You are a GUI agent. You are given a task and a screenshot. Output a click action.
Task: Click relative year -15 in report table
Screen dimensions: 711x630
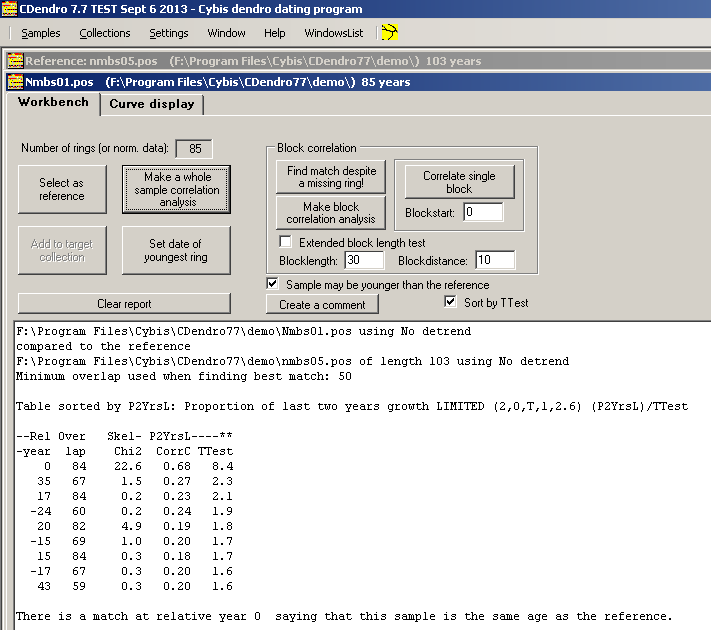pyautogui.click(x=41, y=541)
